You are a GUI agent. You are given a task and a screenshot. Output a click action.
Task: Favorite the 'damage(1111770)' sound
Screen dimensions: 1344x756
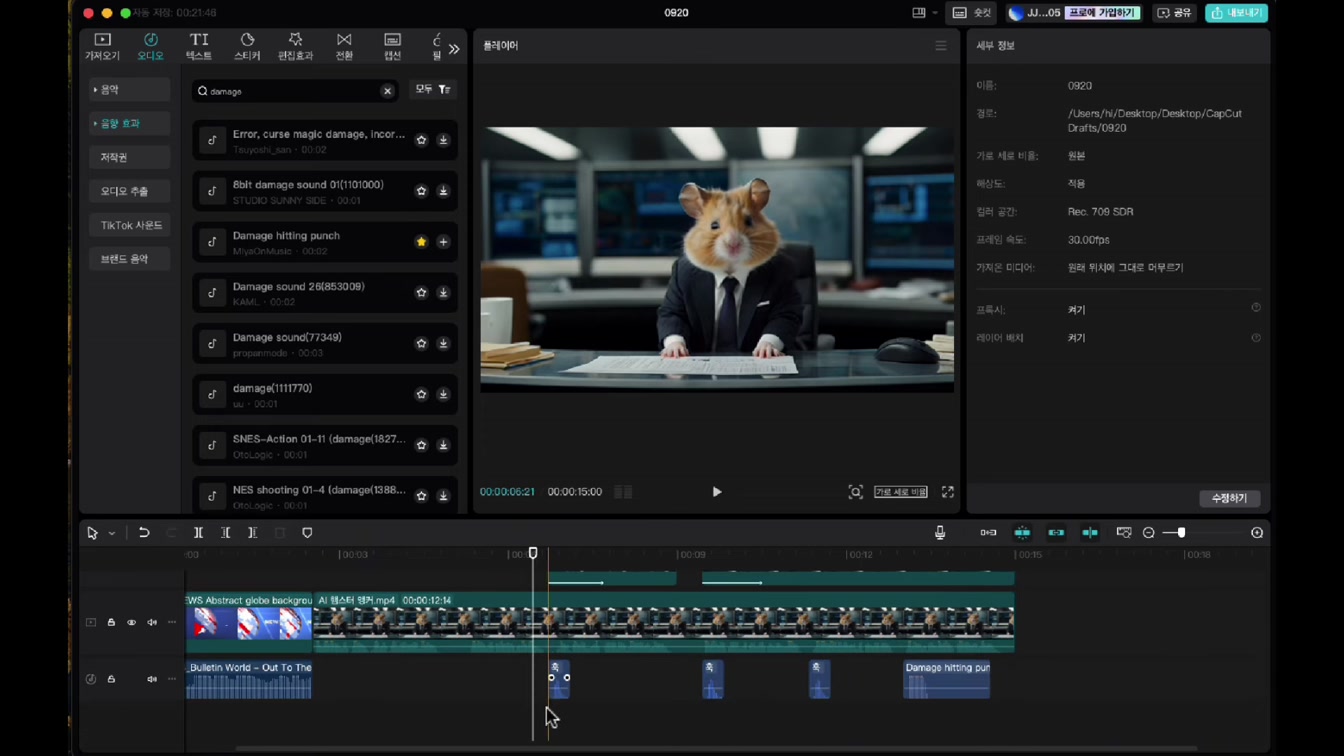(421, 395)
